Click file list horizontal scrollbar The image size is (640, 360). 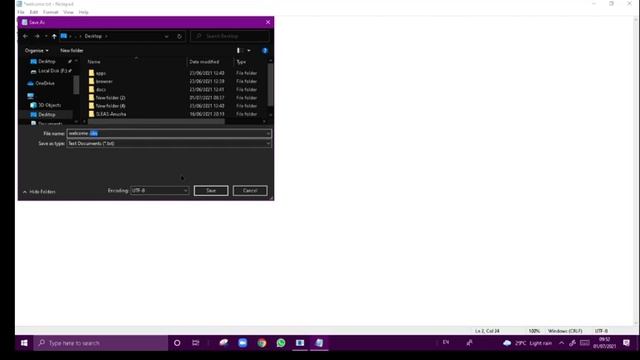coord(156,122)
